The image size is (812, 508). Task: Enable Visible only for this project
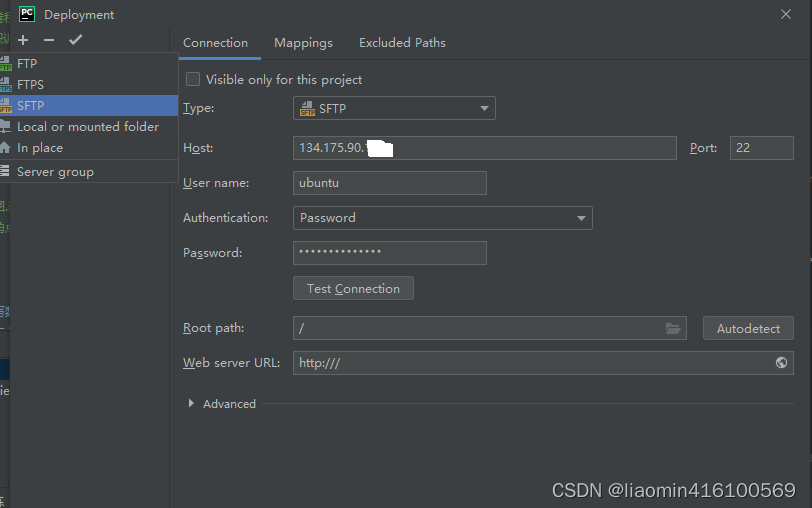(193, 79)
